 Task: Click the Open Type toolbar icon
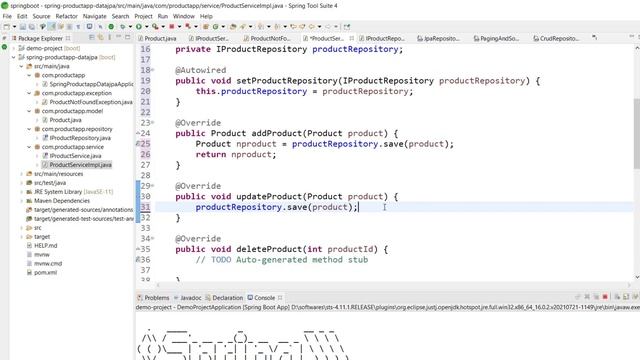[x=232, y=27]
